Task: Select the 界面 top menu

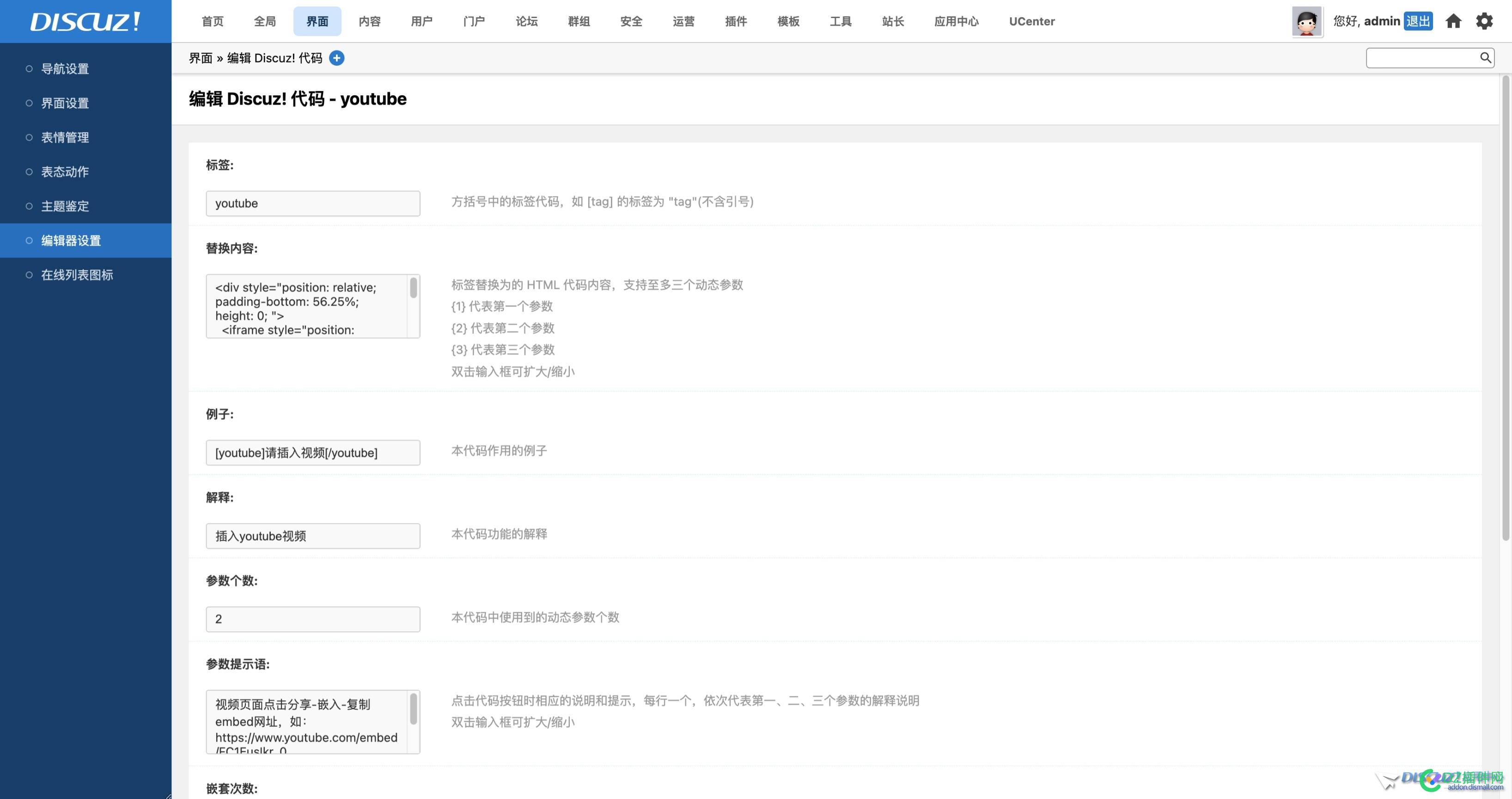Action: [x=317, y=21]
